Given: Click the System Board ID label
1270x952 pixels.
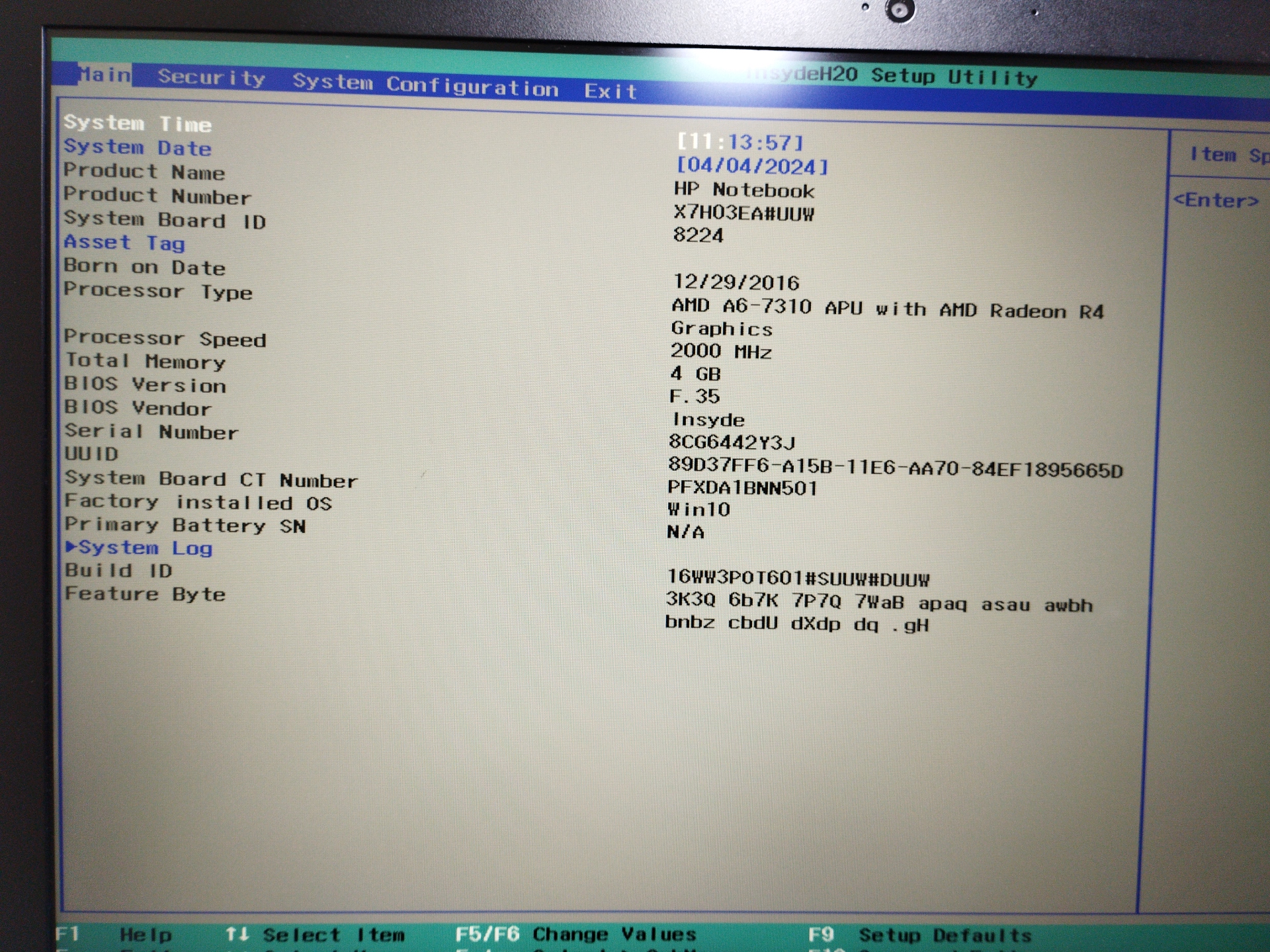Looking at the screenshot, I should click(165, 219).
